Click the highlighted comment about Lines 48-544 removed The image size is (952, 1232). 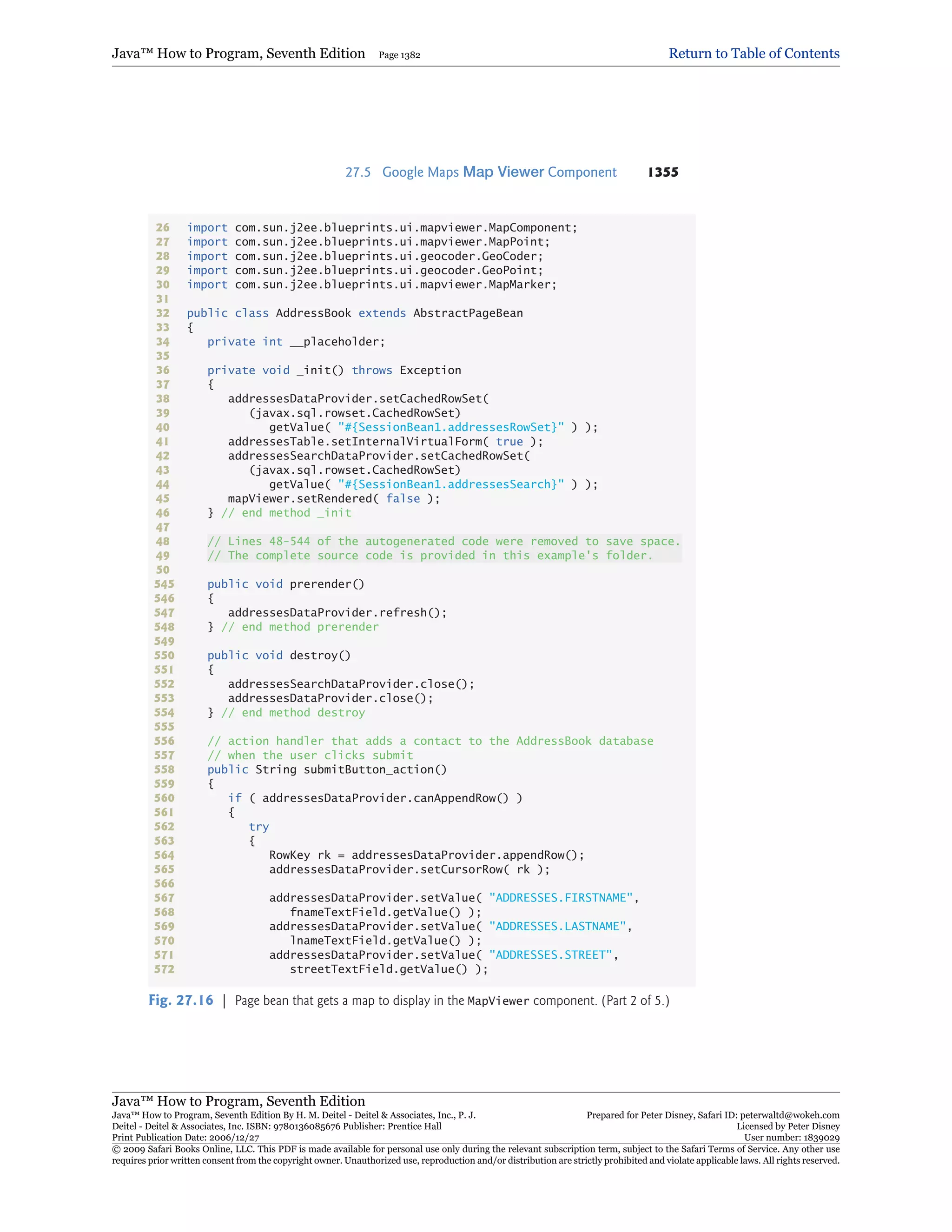443,542
